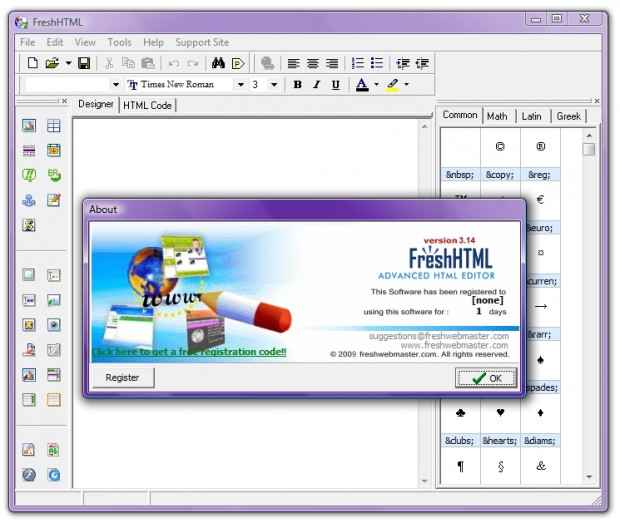Image resolution: width=620 pixels, height=523 pixels.
Task: Click the Insert image icon in sidebar
Action: (x=29, y=126)
